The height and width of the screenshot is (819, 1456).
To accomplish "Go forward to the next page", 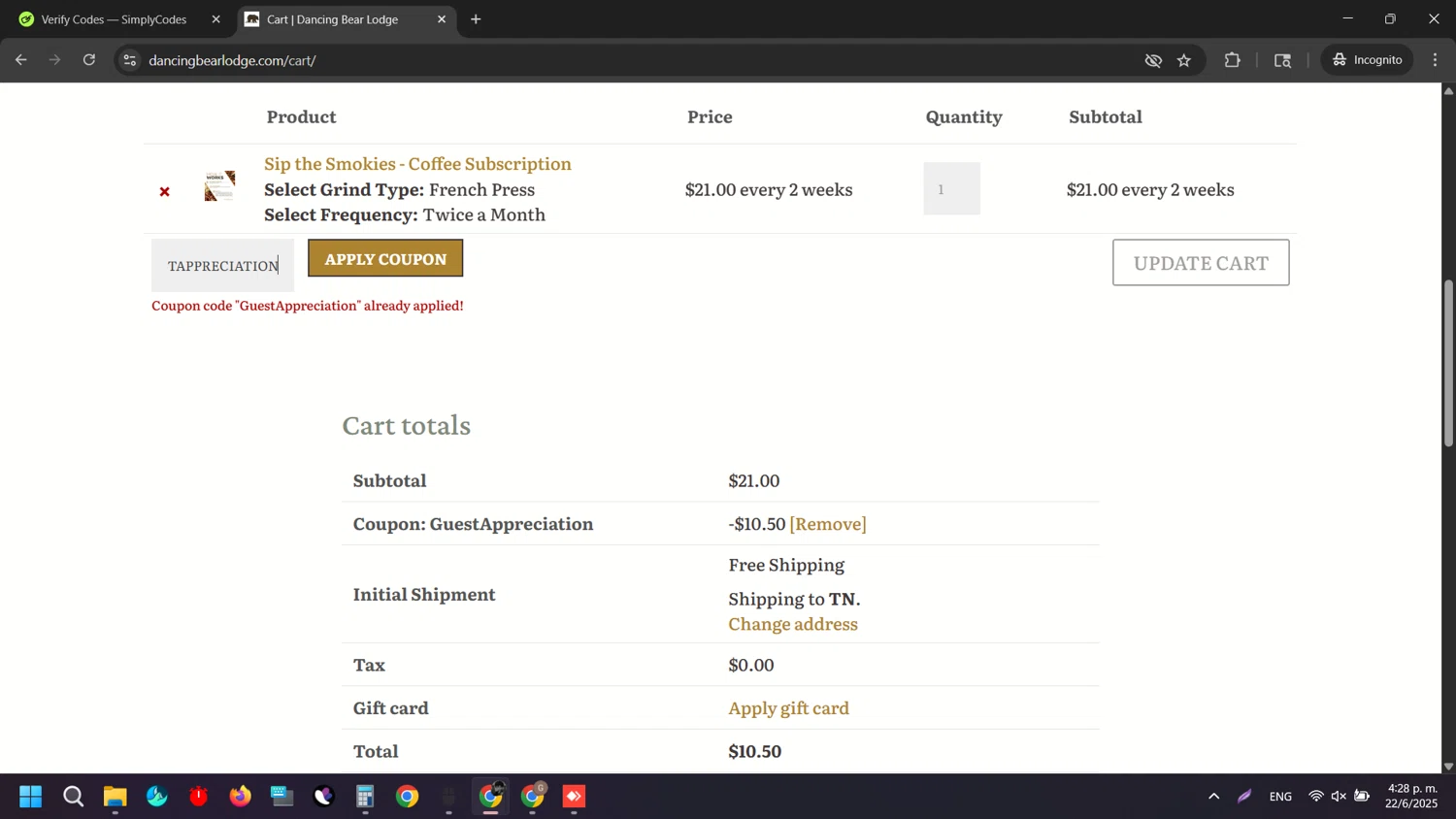I will tap(55, 60).
